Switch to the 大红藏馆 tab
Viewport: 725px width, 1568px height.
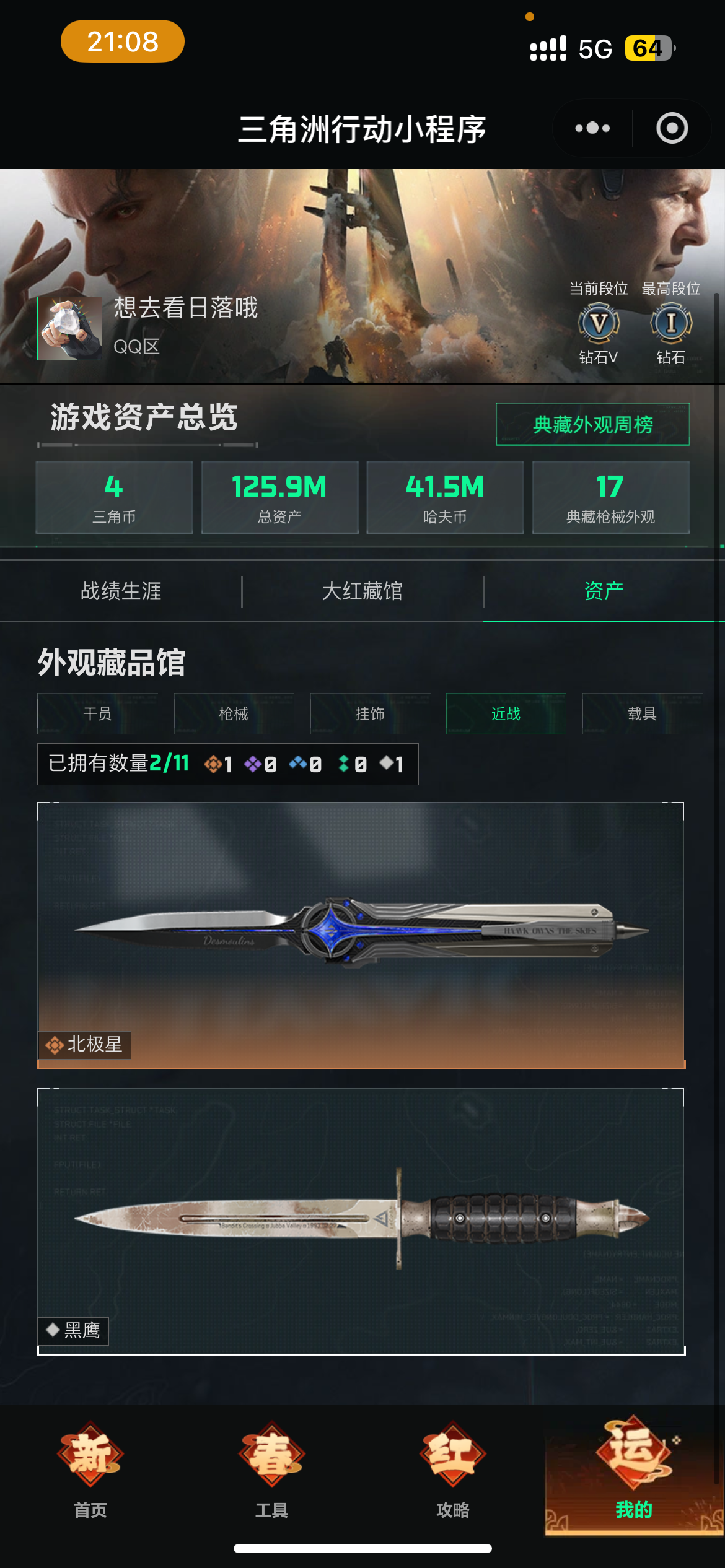click(x=362, y=591)
